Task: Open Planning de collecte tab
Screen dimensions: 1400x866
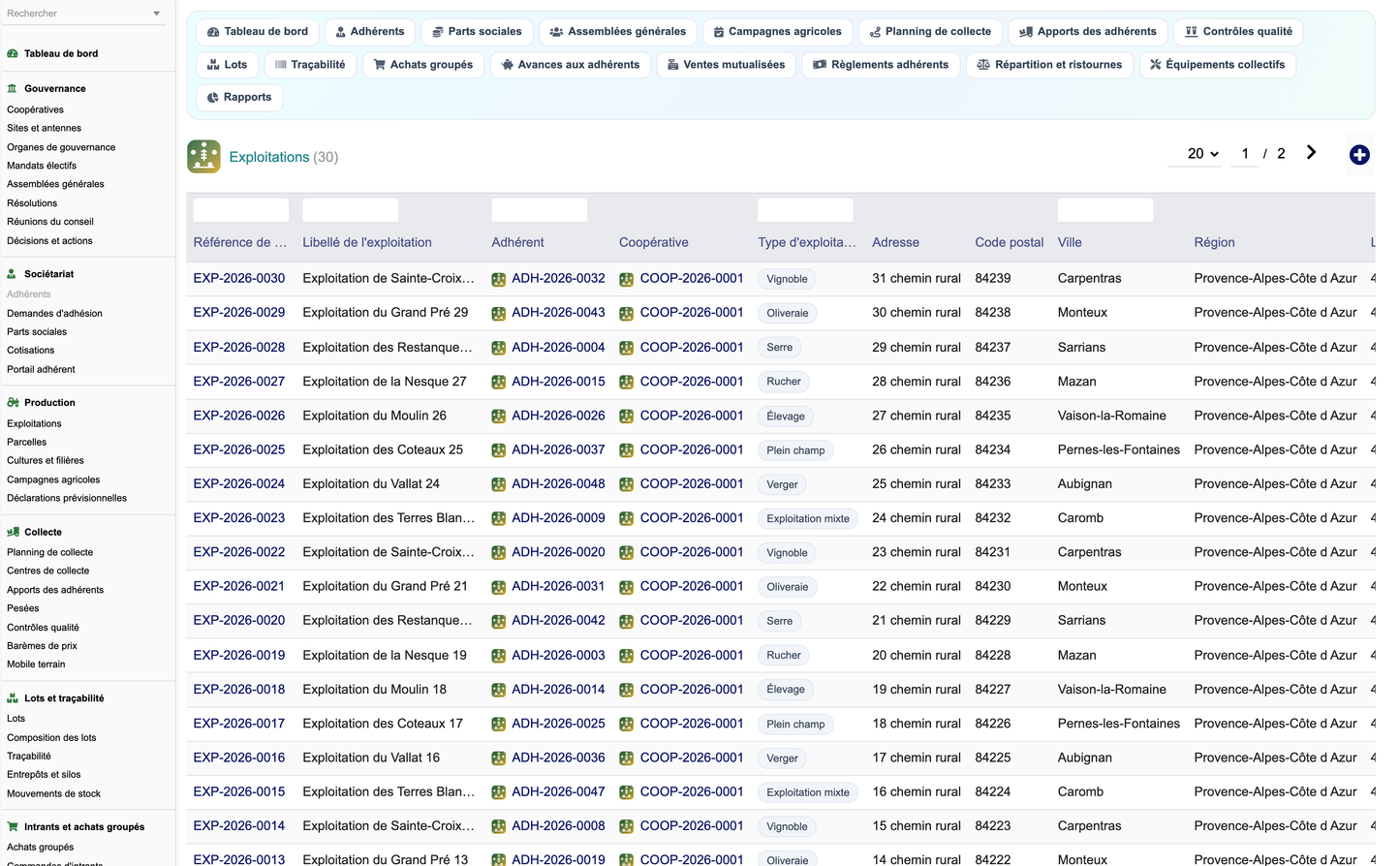Action: pyautogui.click(x=930, y=32)
